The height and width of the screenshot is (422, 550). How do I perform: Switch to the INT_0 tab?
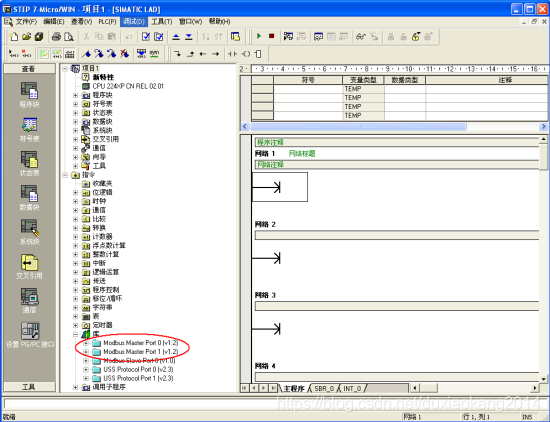(x=352, y=388)
